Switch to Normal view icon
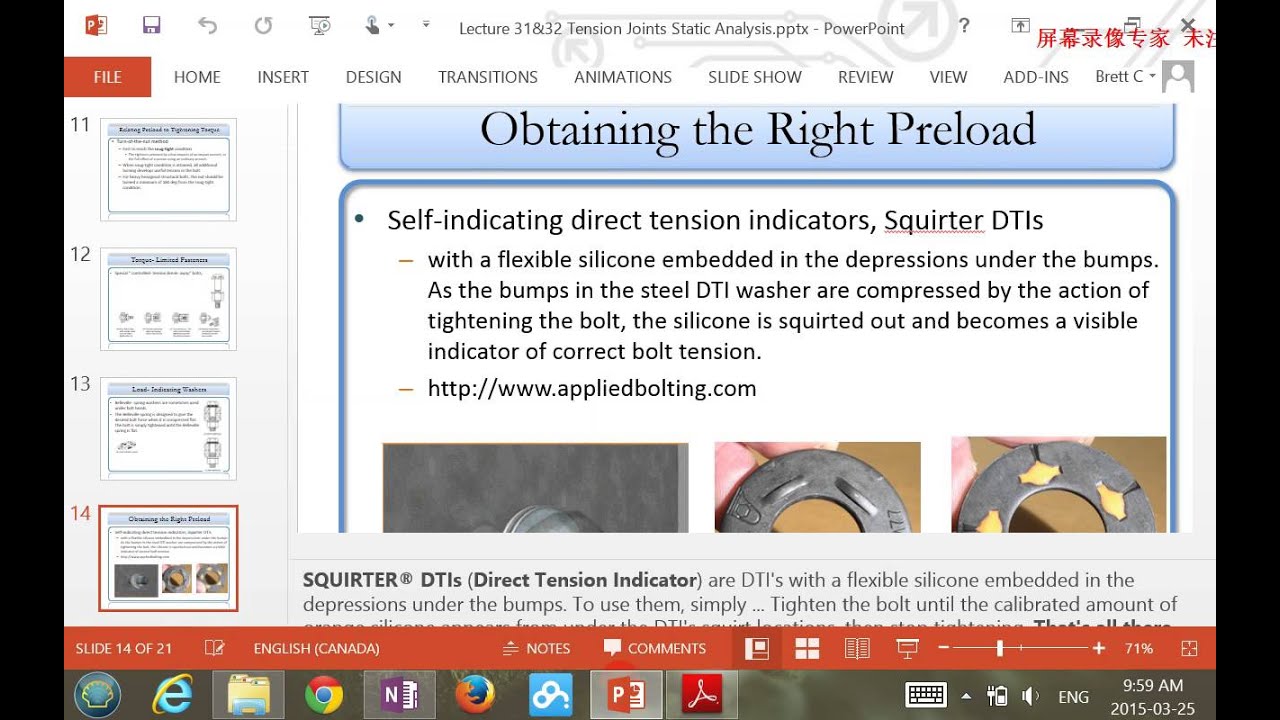 click(x=757, y=649)
